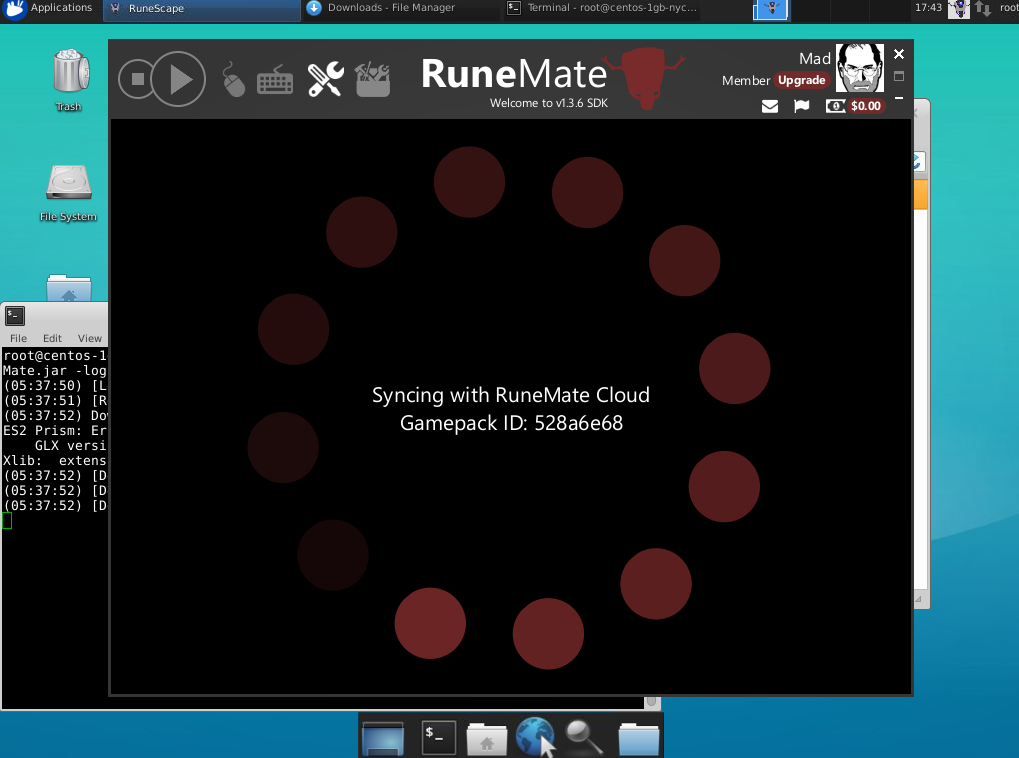Open the toolbox icon
This screenshot has height=758, width=1019.
(372, 79)
